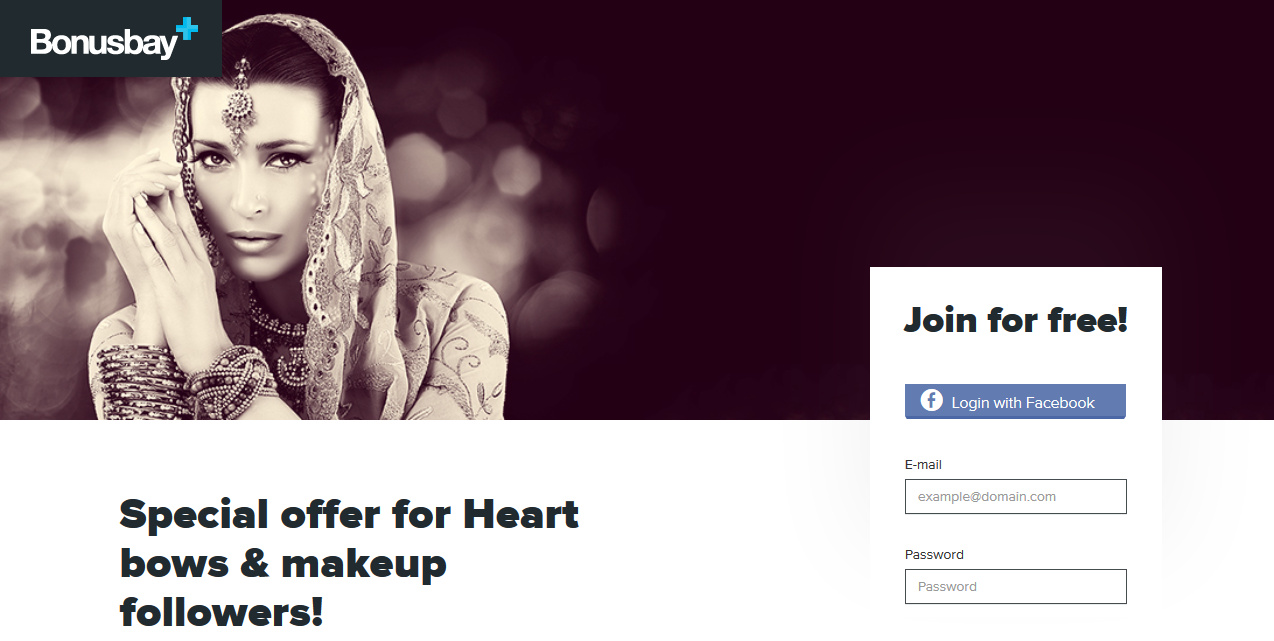Focus the E-mail input field
Screen dimensions: 1274x641
(1015, 496)
